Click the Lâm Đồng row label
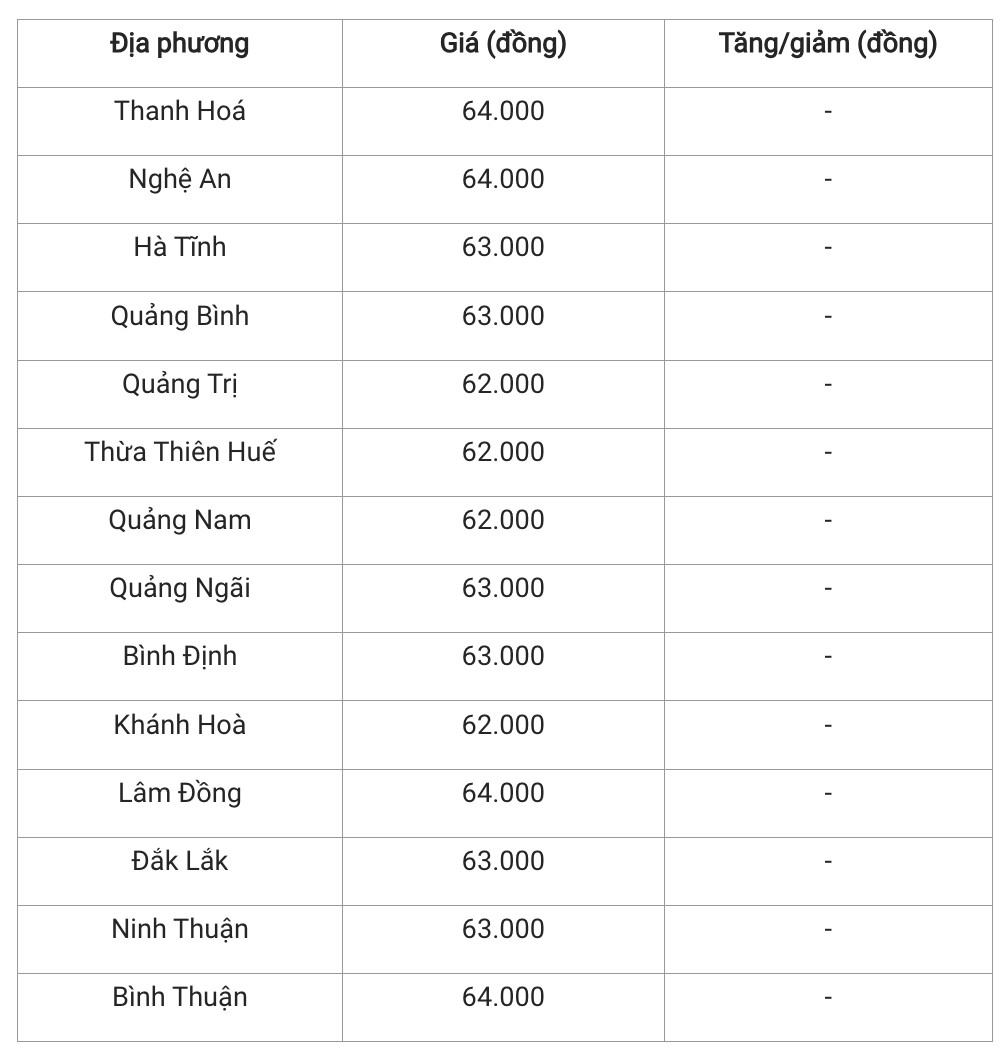1004x1056 pixels. [180, 793]
